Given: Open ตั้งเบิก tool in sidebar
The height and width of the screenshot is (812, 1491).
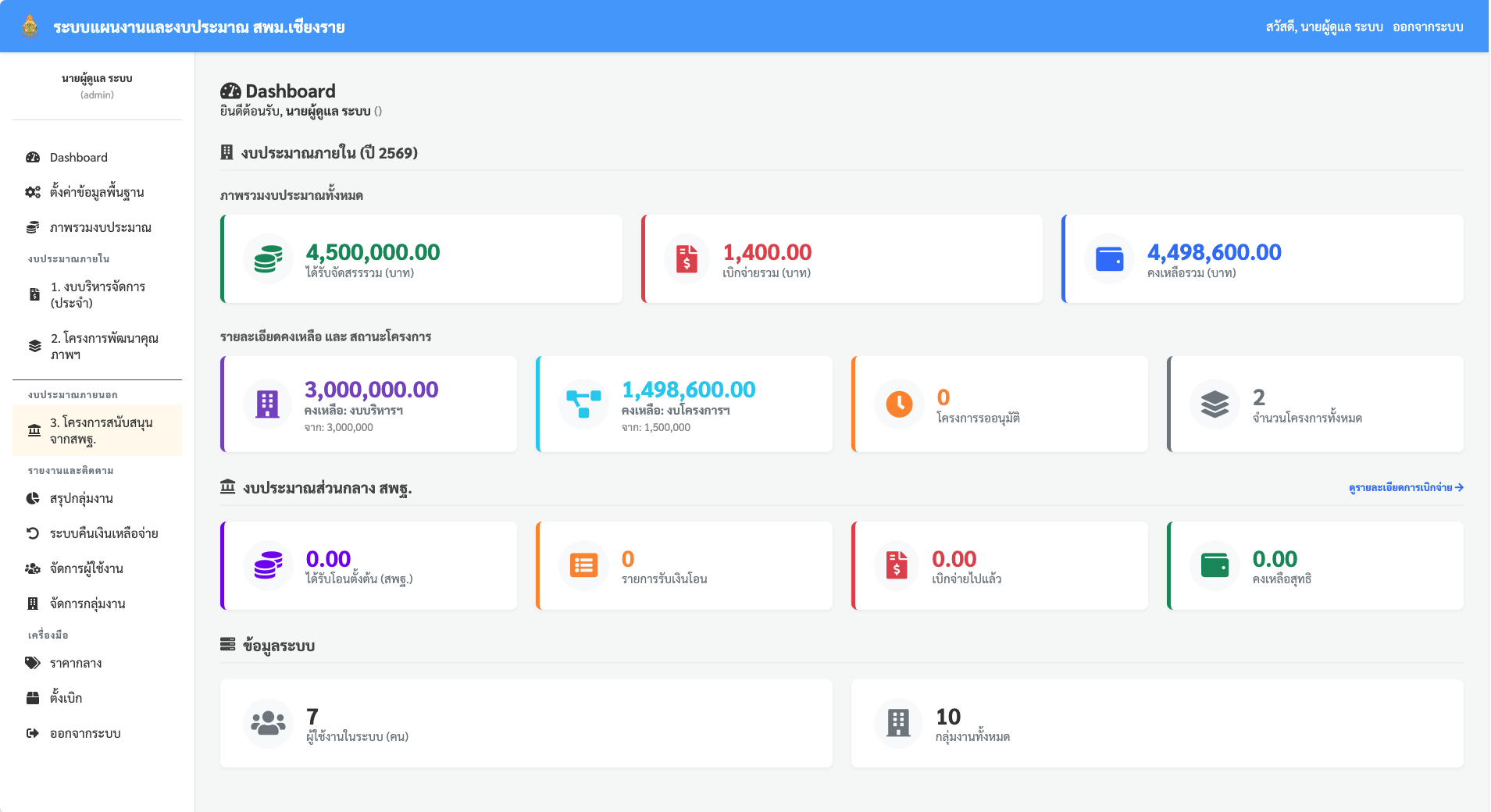Looking at the screenshot, I should click(x=97, y=698).
